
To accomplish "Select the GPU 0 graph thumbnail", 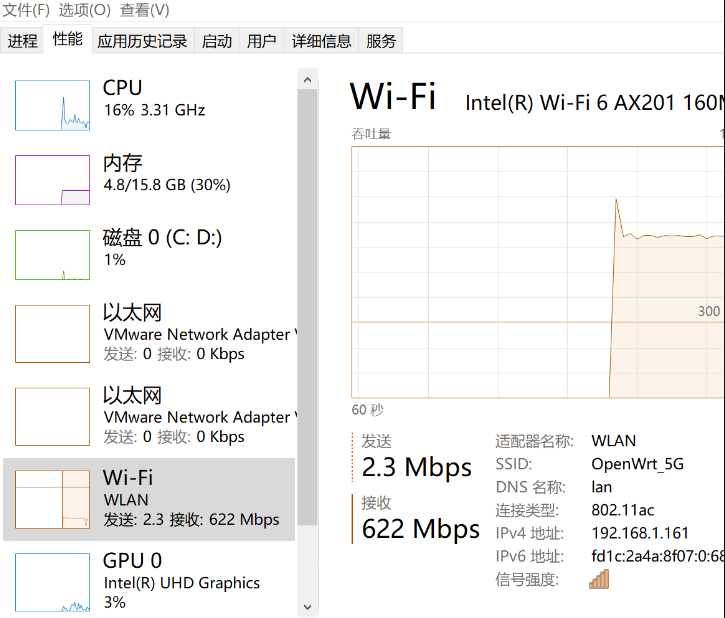I will [52, 582].
